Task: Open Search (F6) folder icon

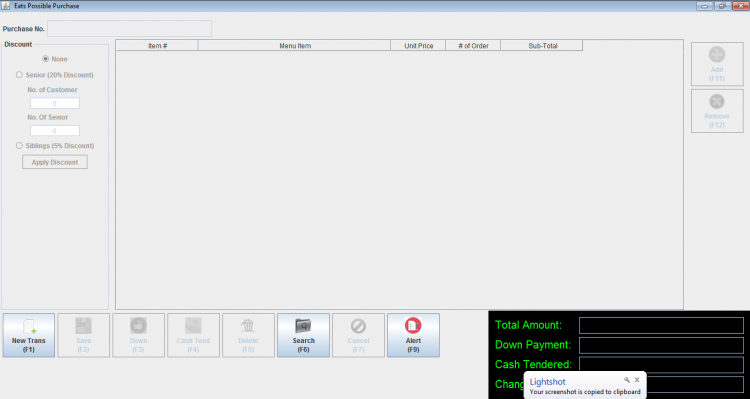Action: 303,326
